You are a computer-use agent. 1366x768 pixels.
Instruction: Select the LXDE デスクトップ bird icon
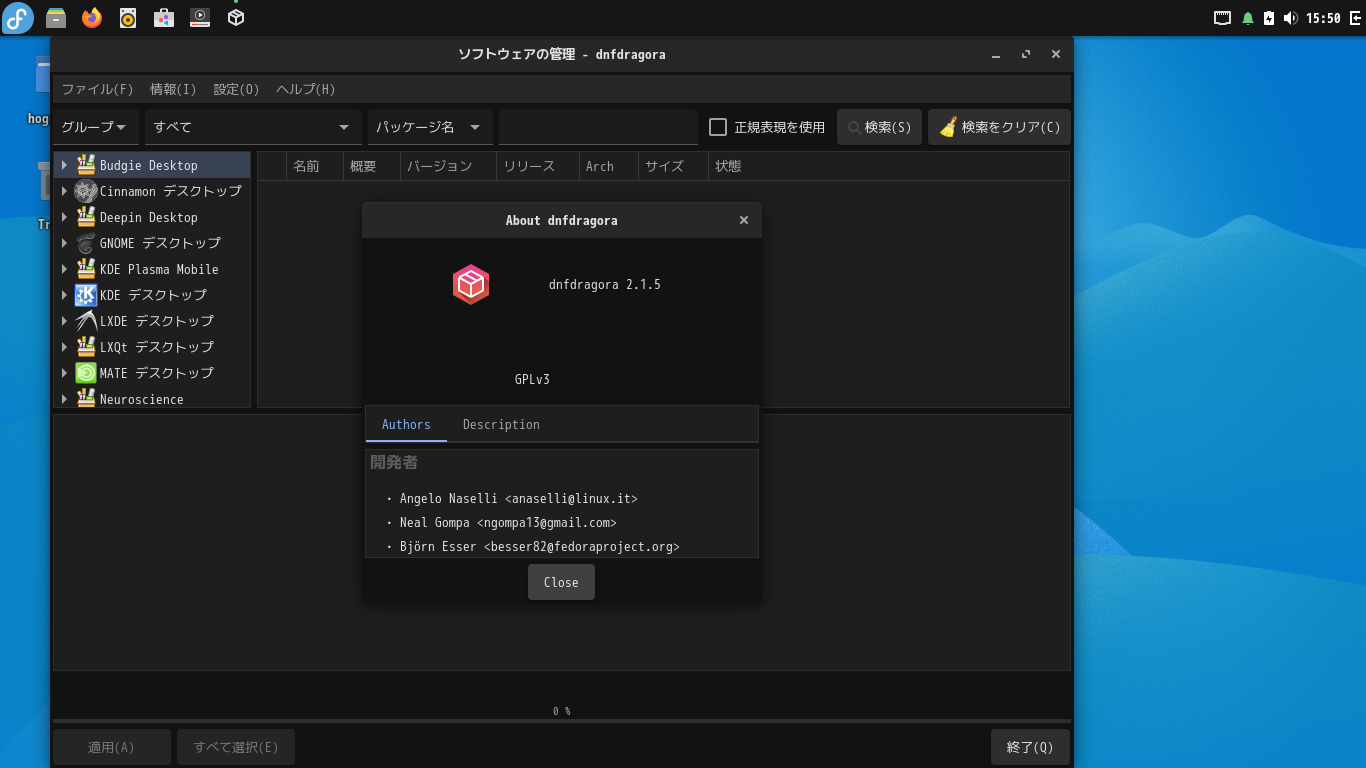(86, 321)
